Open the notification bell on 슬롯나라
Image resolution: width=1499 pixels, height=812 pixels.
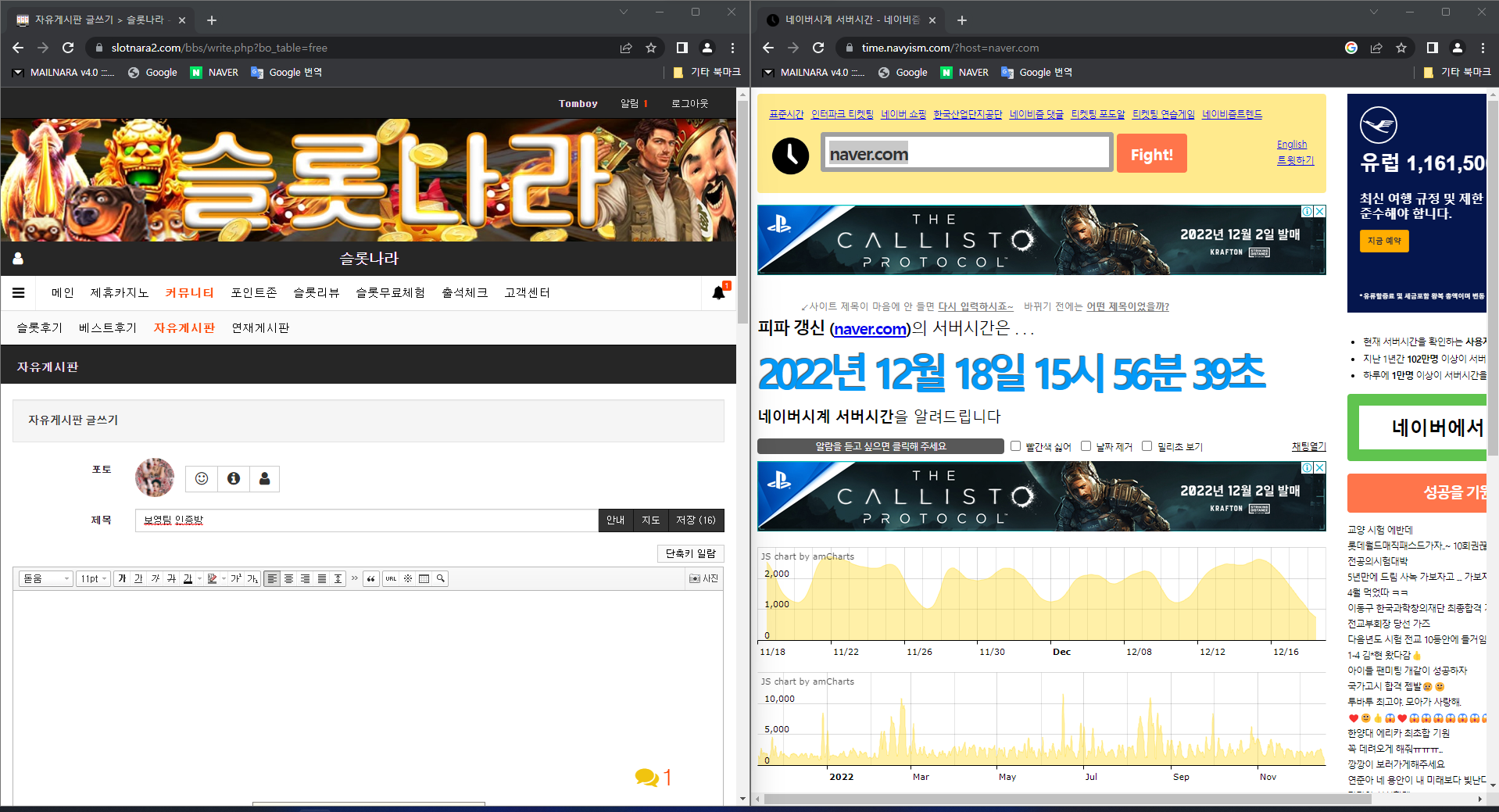(719, 292)
